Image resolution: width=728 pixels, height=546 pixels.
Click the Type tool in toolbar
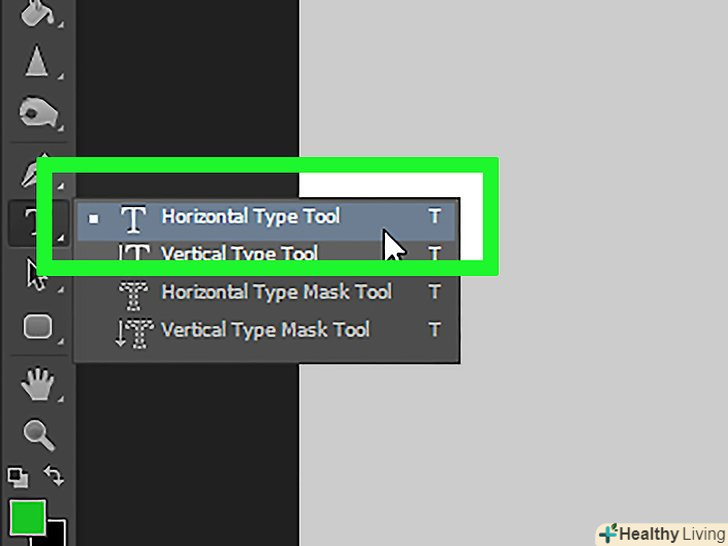[x=30, y=222]
